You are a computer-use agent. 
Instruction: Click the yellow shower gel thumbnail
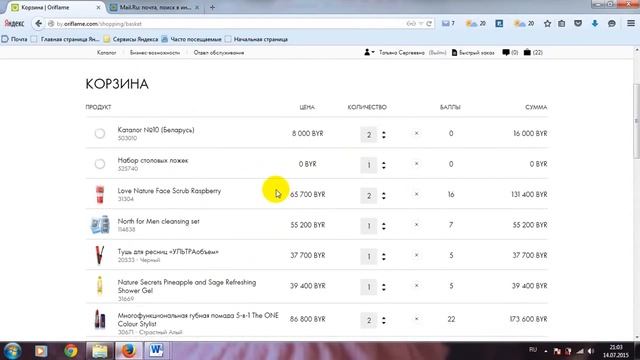point(100,285)
